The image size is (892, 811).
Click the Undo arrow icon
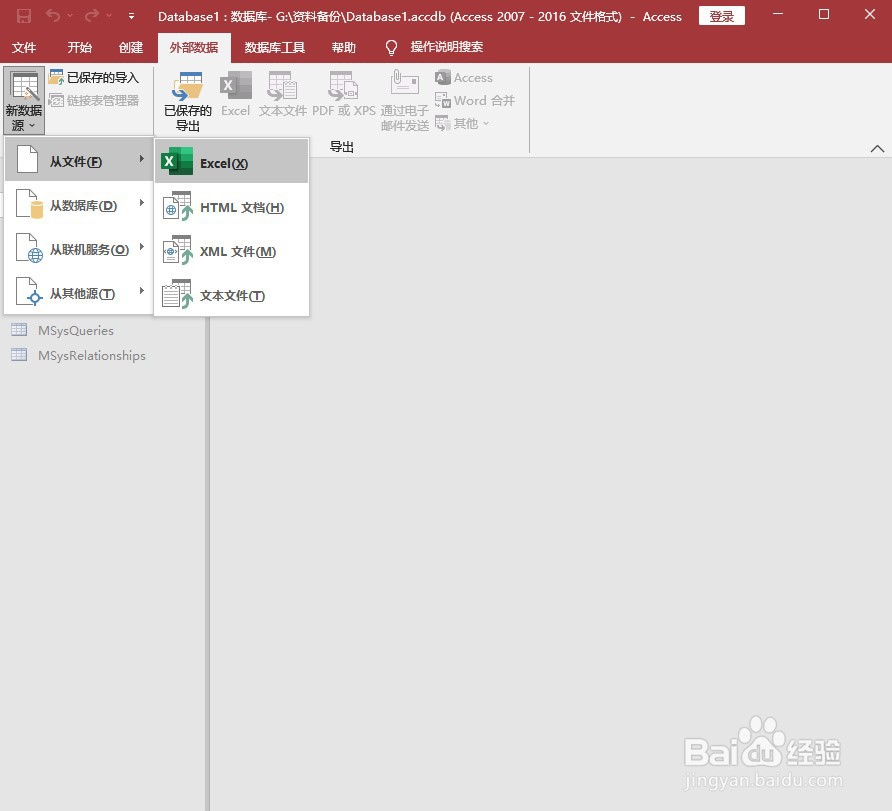tap(53, 16)
